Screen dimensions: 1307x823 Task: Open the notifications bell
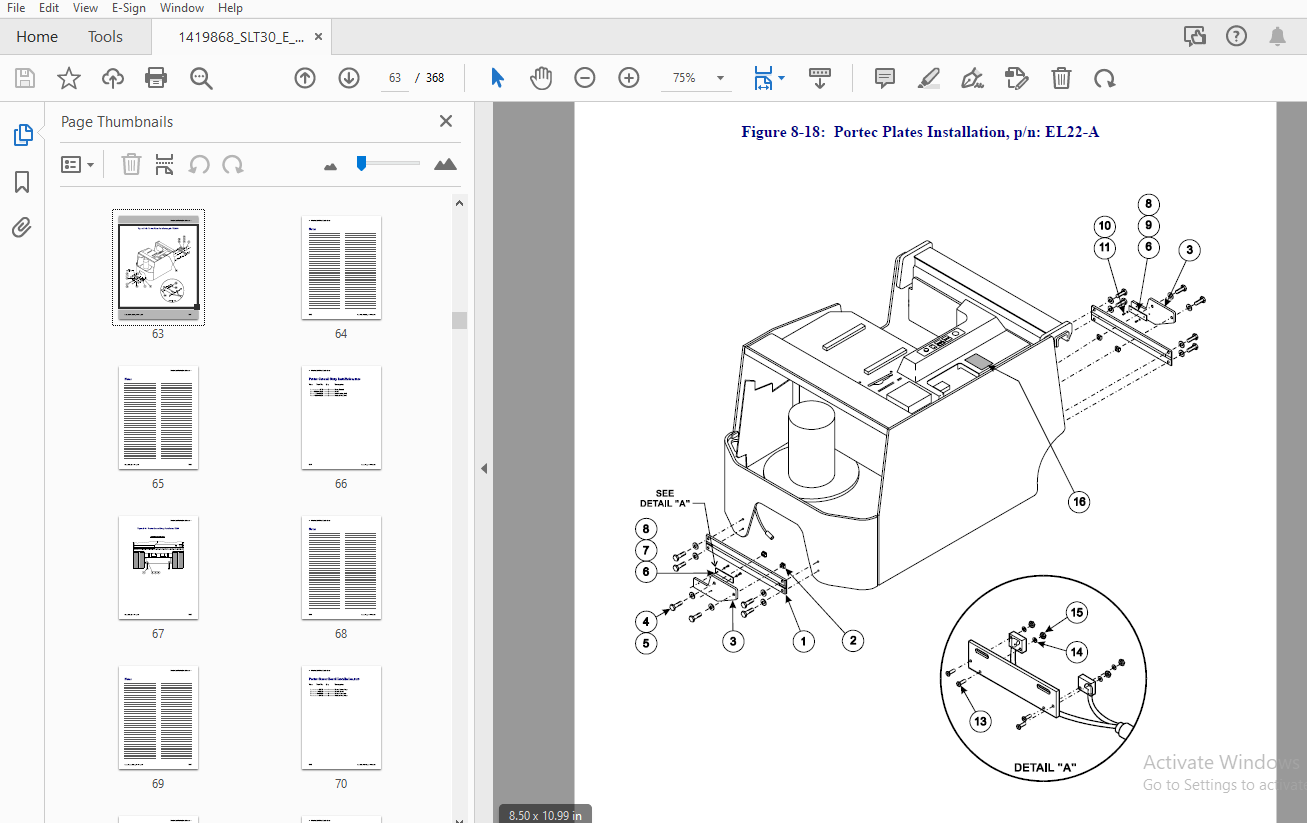[x=1278, y=37]
